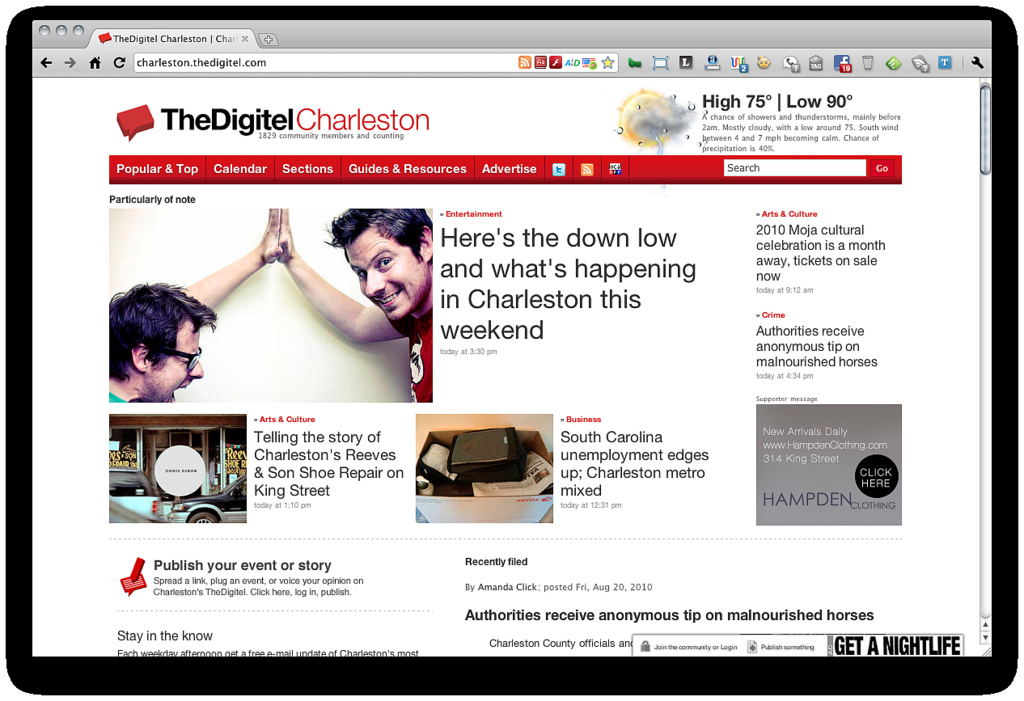Click TheDigitel red speech bubble logo
The width and height of the screenshot is (1024, 701).
pos(135,122)
